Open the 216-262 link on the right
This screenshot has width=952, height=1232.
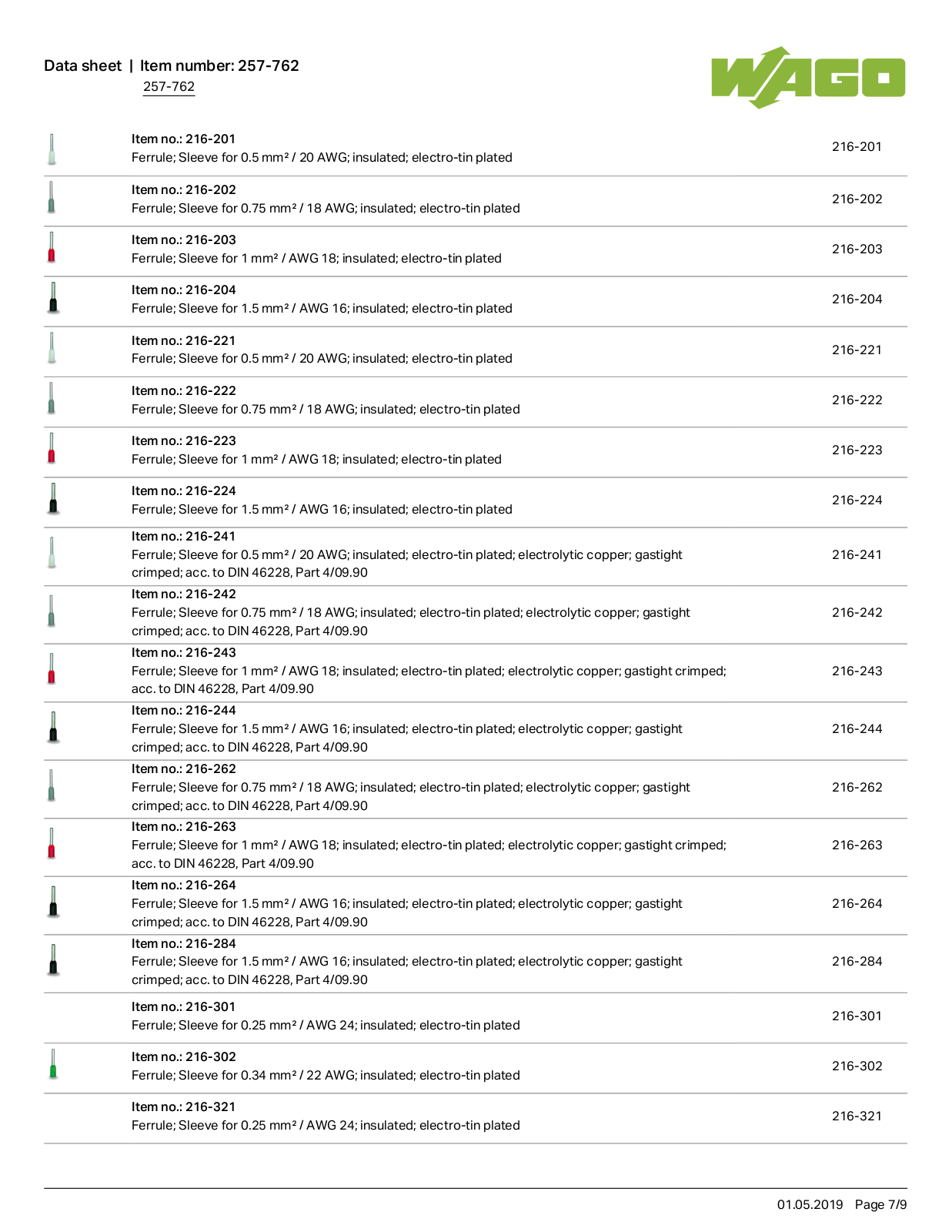[857, 788]
